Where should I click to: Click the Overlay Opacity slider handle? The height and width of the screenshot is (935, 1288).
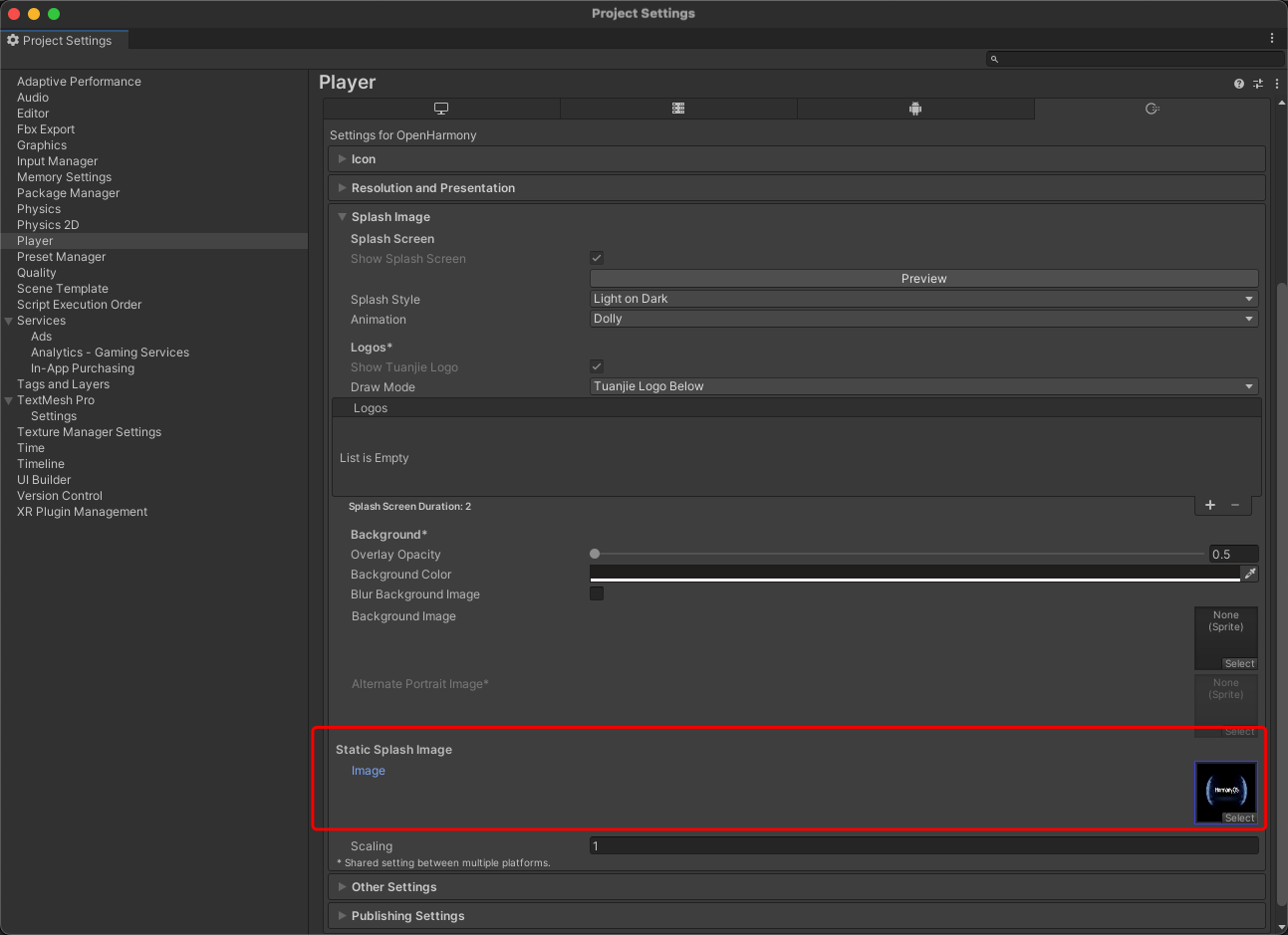595,554
